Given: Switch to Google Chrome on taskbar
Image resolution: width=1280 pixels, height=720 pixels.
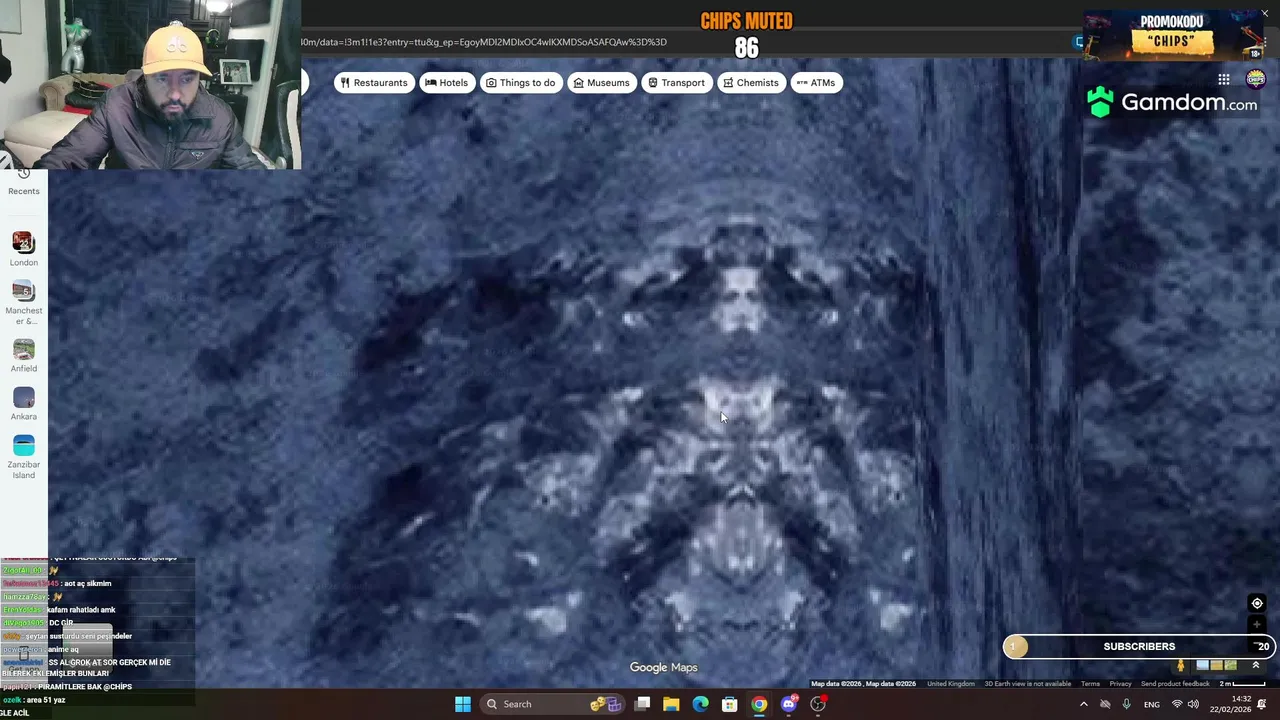Looking at the screenshot, I should pyautogui.click(x=759, y=704).
